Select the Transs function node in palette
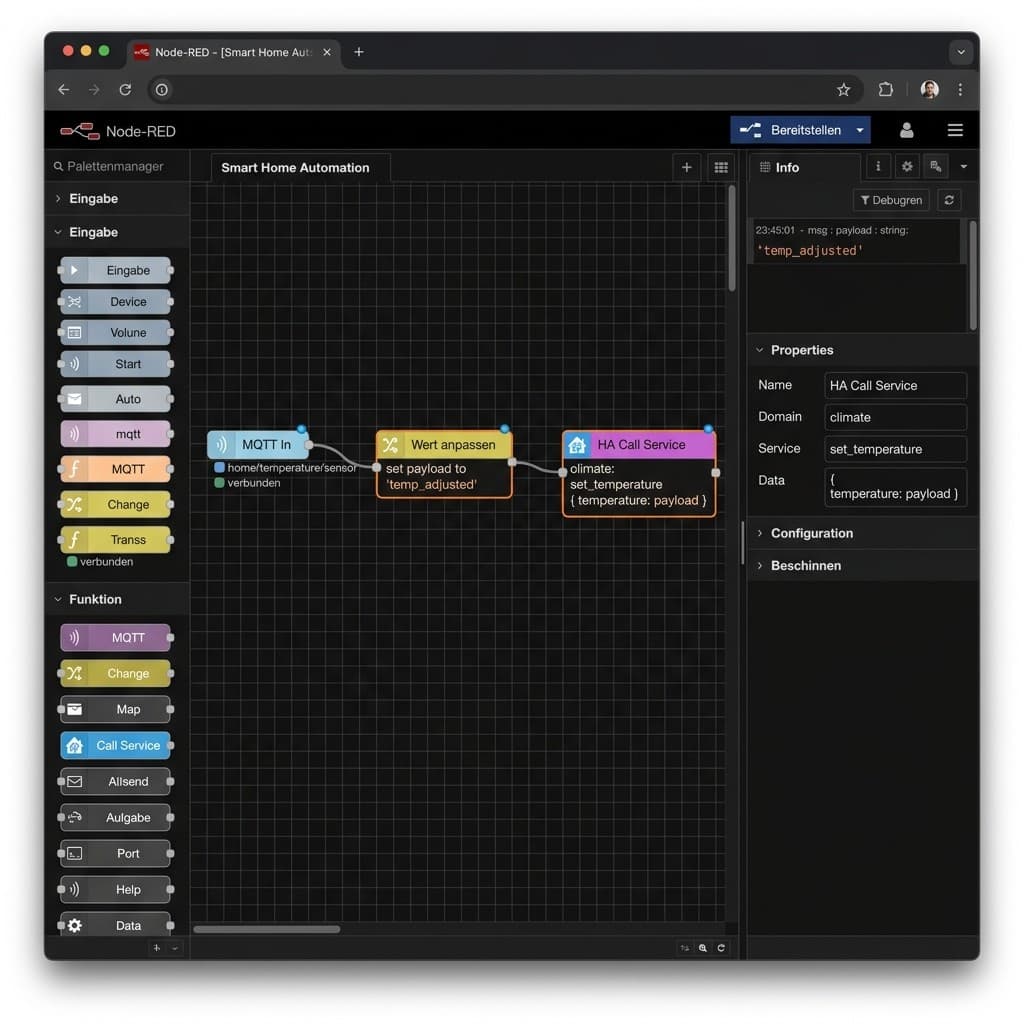 coord(116,539)
